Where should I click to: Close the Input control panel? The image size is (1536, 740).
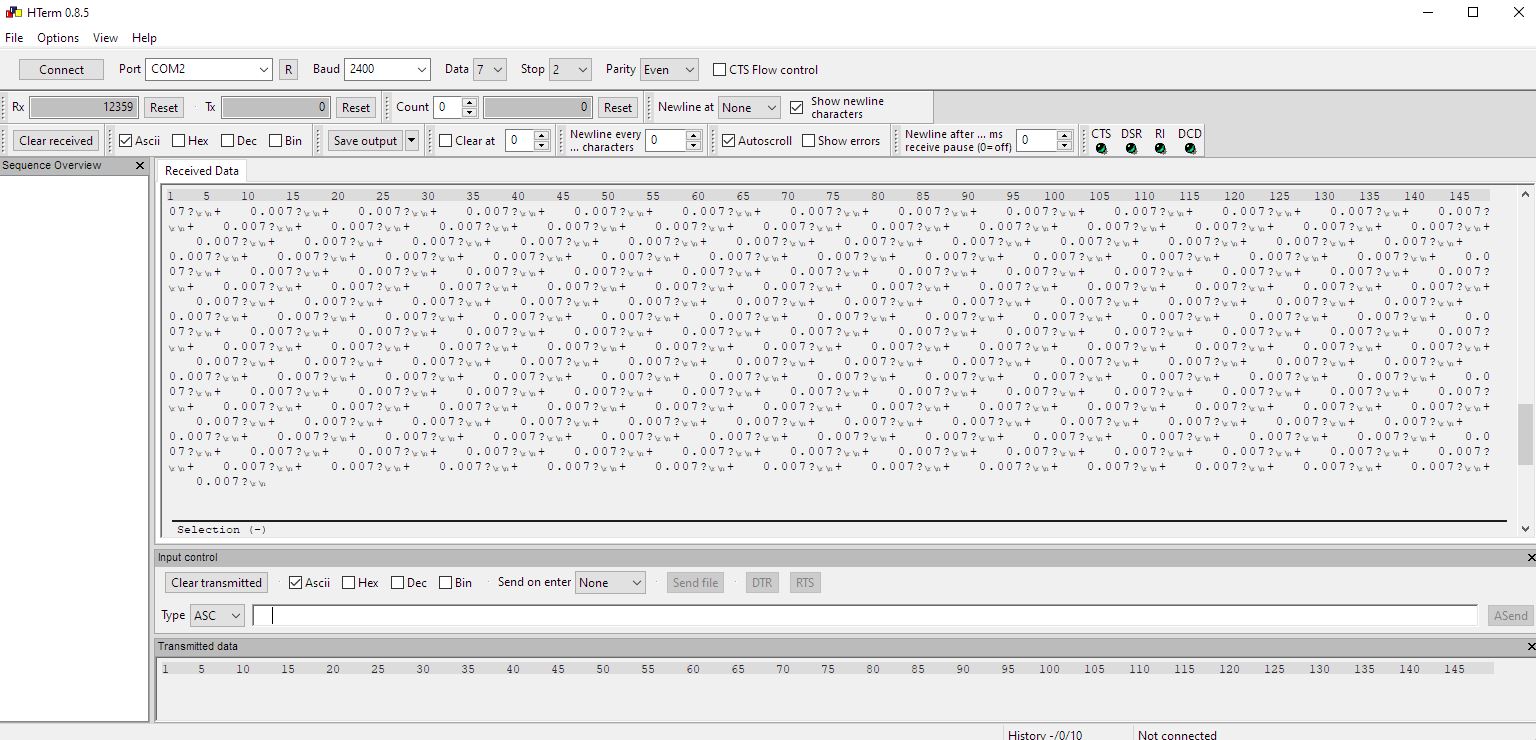[x=1531, y=557]
